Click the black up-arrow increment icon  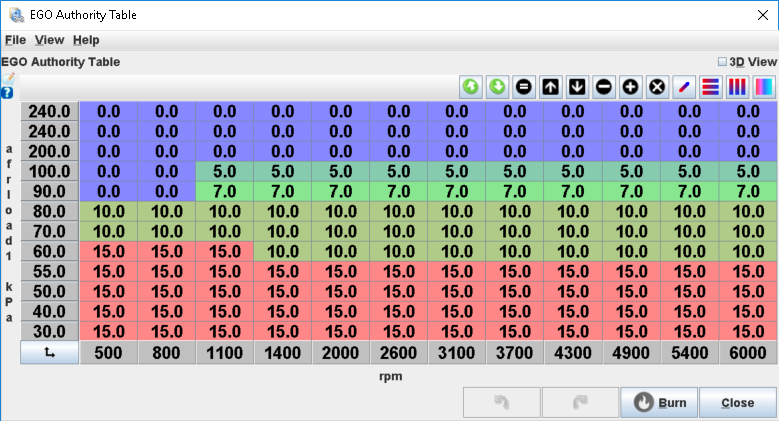[550, 87]
